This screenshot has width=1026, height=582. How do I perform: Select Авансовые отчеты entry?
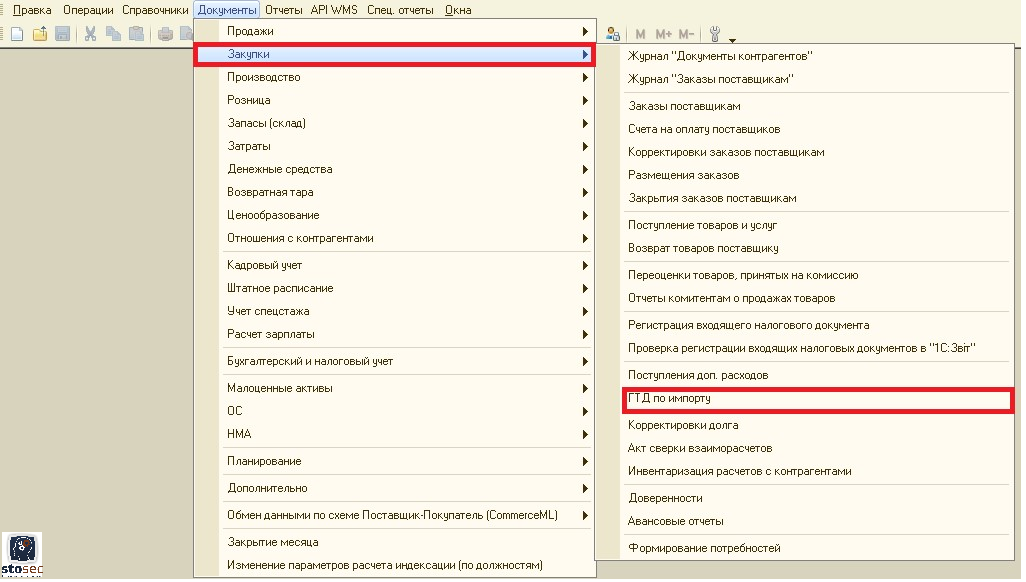[x=805, y=521]
